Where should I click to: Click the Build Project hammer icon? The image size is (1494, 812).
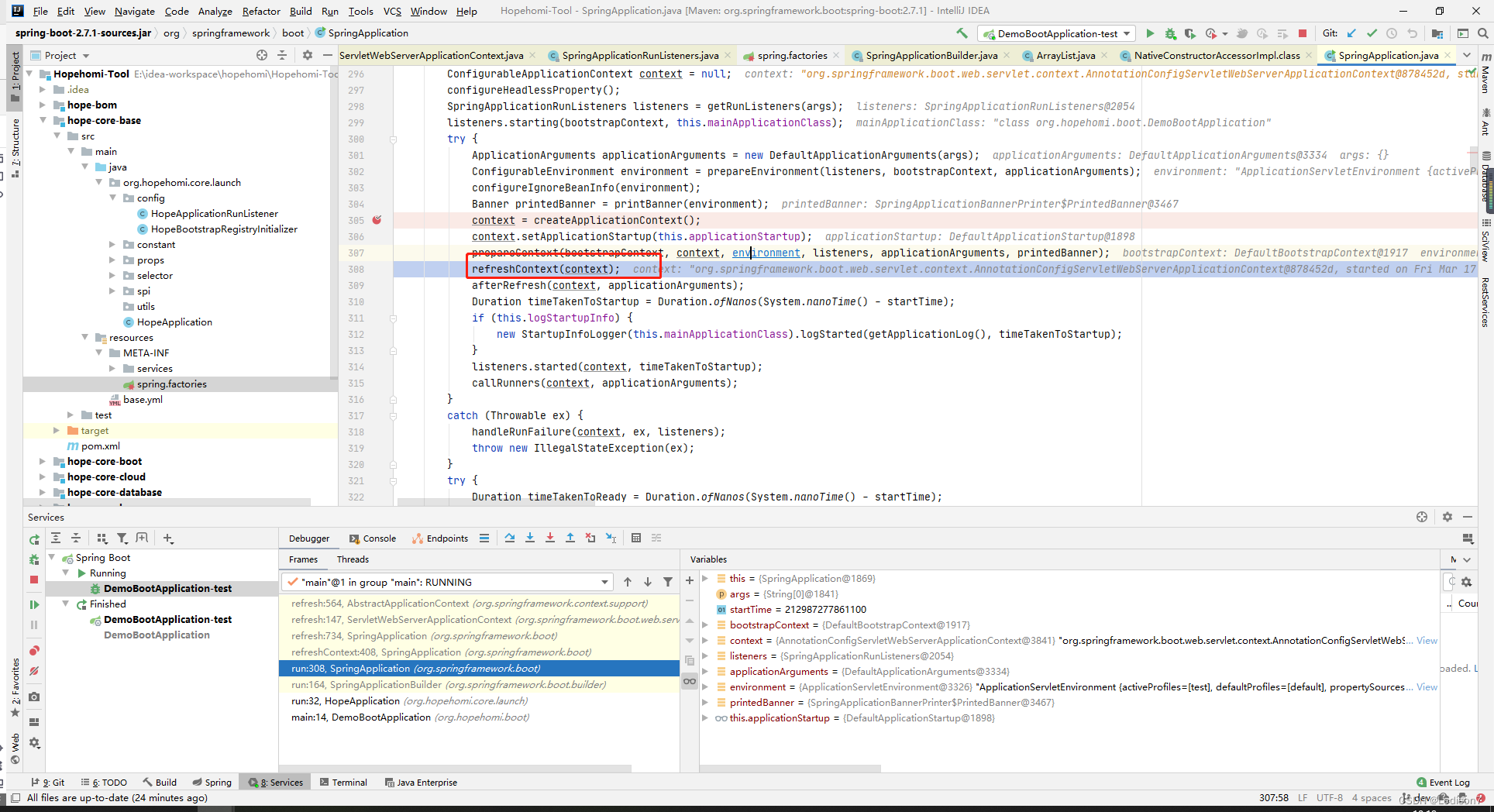962,33
